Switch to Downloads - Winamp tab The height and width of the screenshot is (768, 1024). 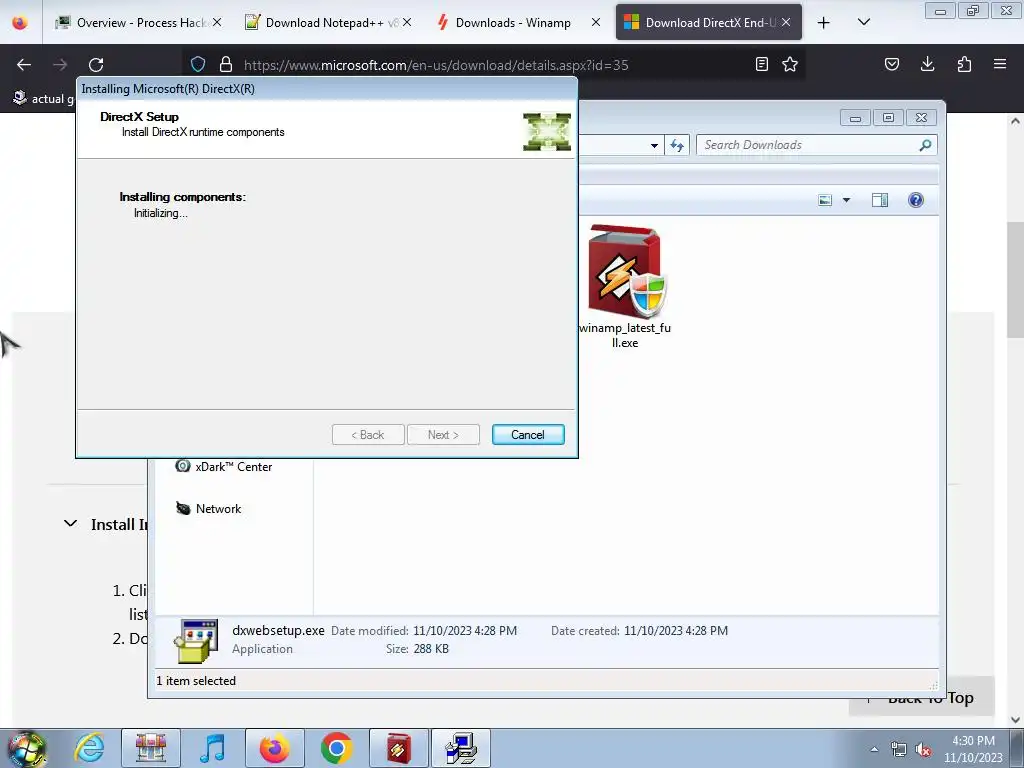(x=513, y=23)
